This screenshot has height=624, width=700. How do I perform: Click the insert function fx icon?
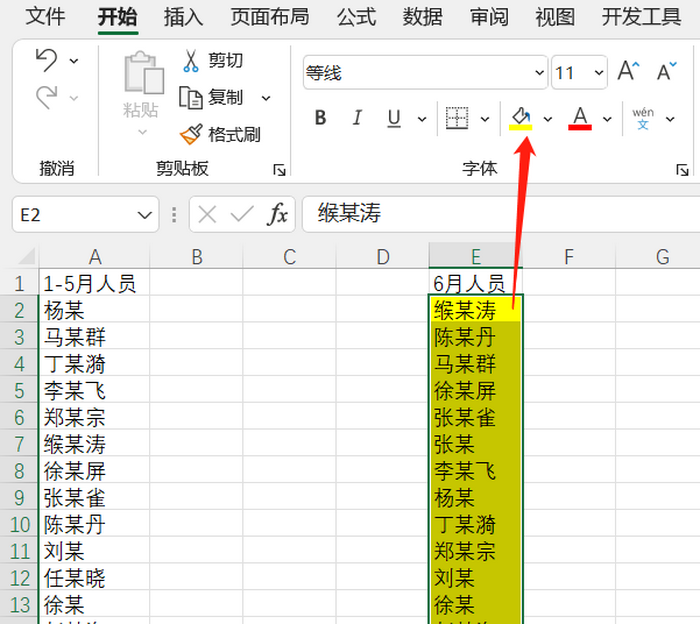[x=279, y=214]
